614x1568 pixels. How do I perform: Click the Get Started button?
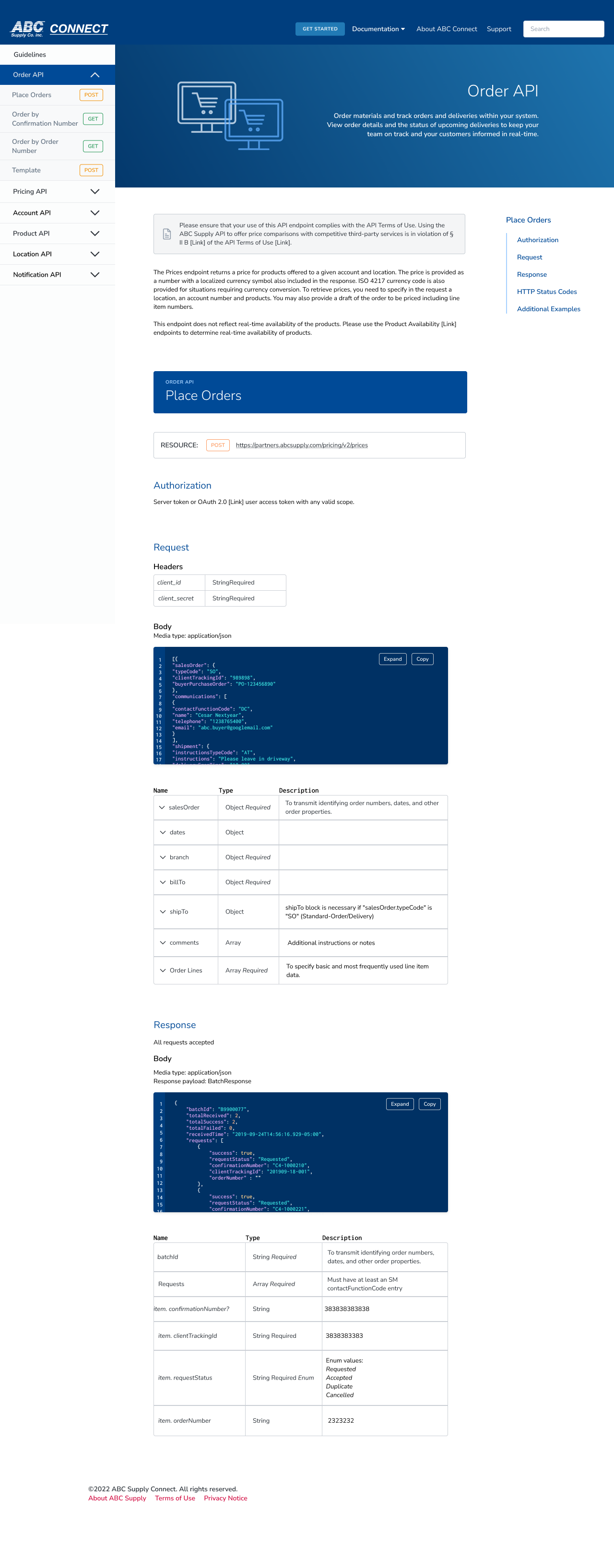coord(320,29)
